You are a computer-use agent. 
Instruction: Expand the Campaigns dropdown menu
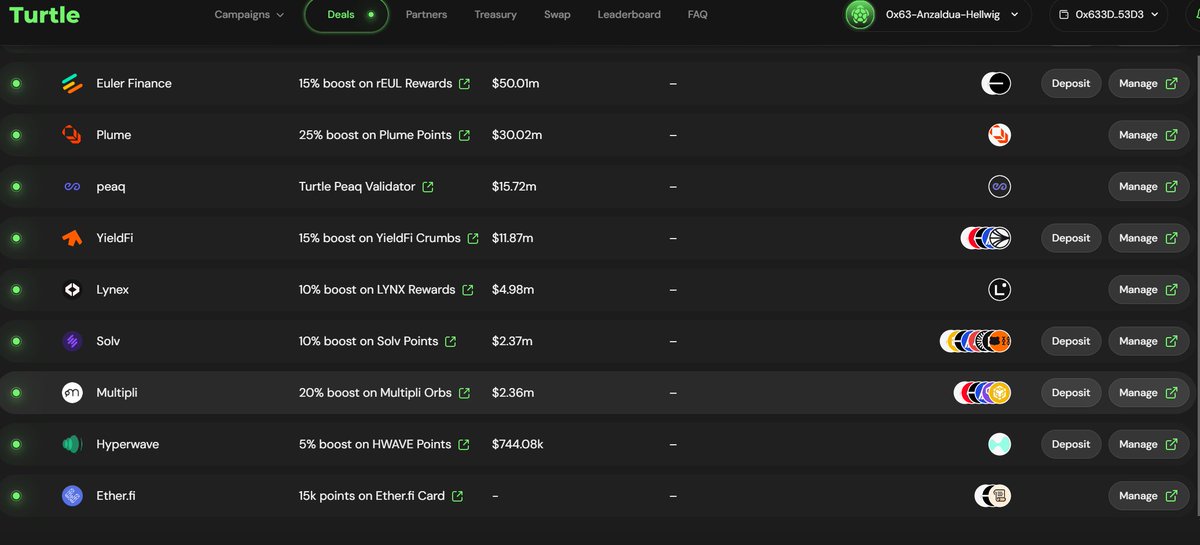click(x=249, y=15)
